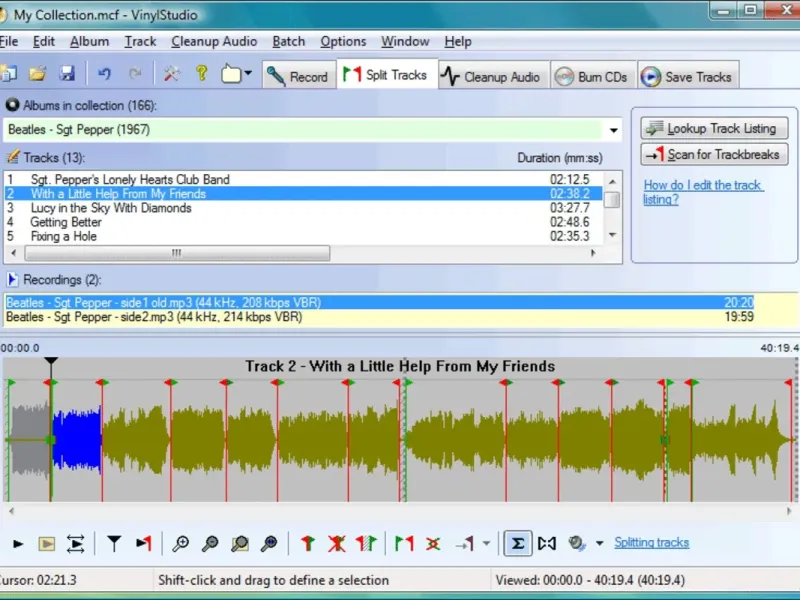Switch to the Burn CDs tab
Viewport: 800px width, 600px height.
point(591,77)
